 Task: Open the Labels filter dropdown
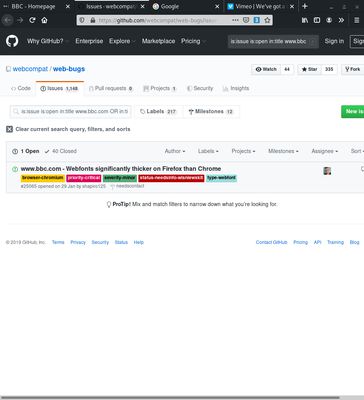208,151
